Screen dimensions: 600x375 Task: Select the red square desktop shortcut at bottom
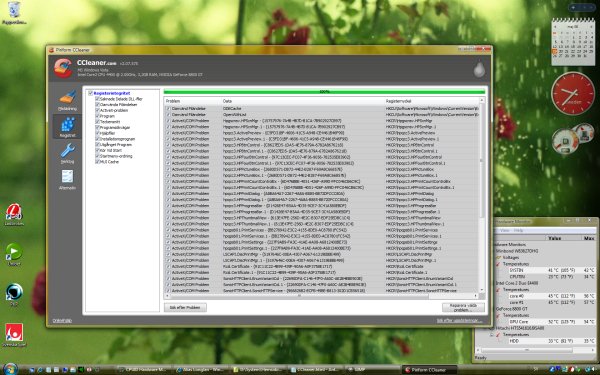[14, 335]
